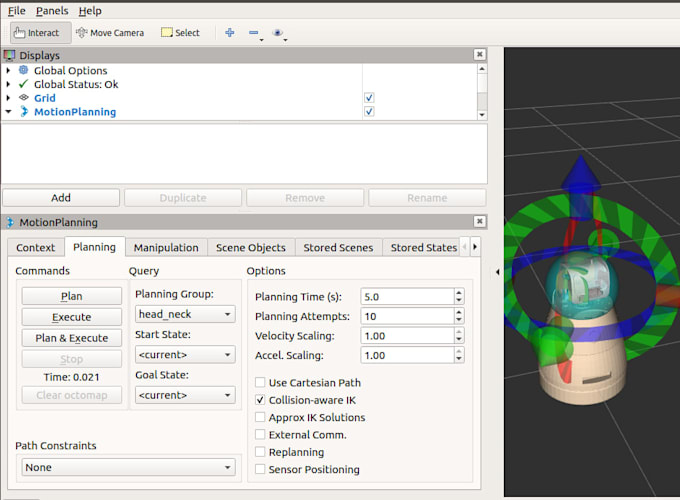680x500 pixels.
Task: Click the MotionPlanning panel title icon
Action: 10,222
